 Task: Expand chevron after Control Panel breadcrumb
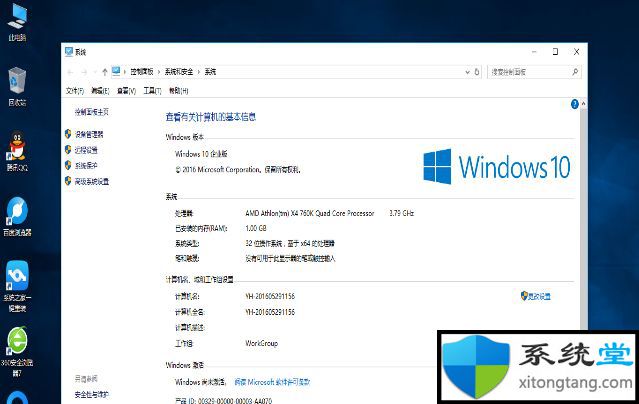(x=159, y=72)
